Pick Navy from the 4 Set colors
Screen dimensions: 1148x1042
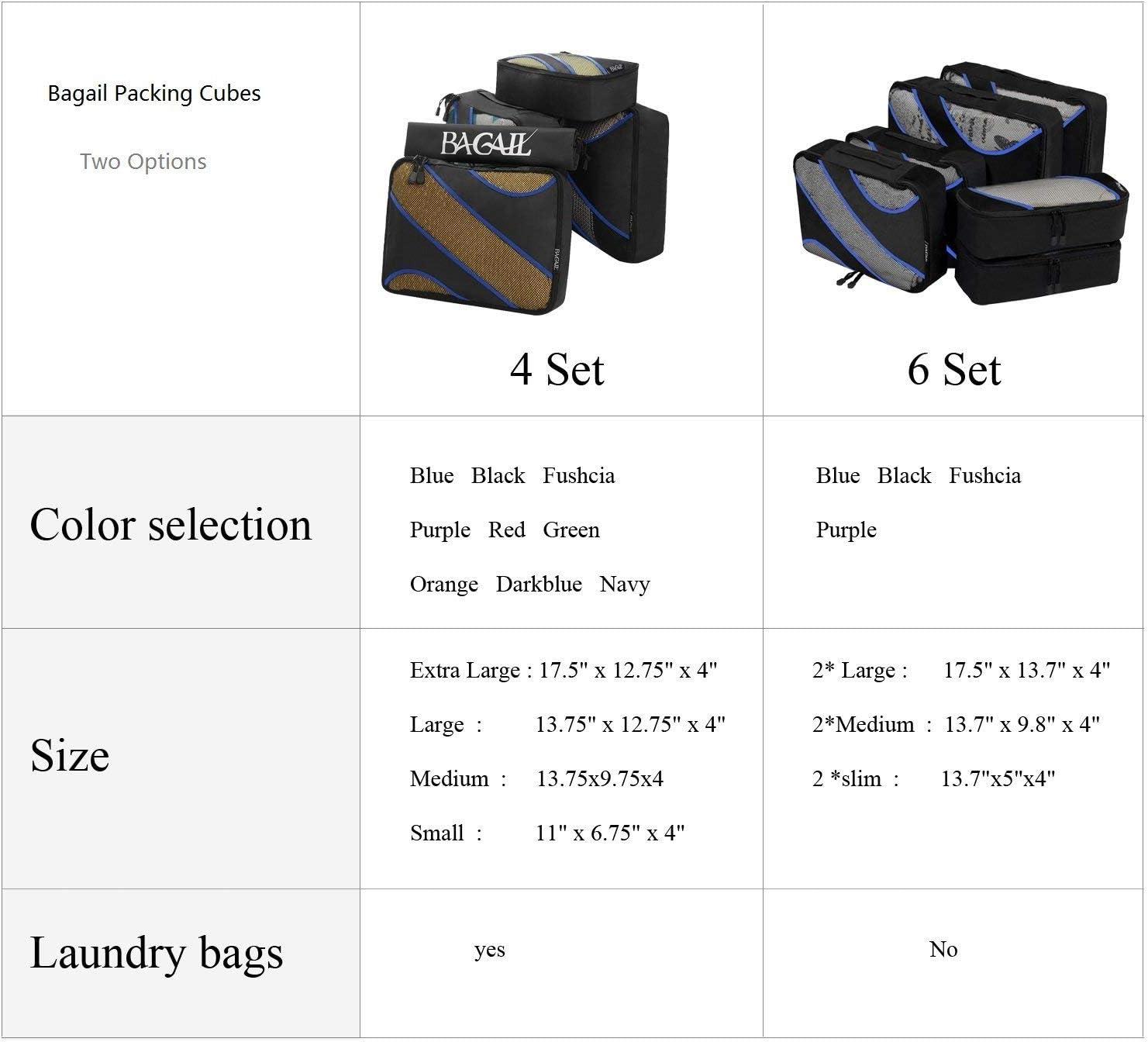(625, 584)
